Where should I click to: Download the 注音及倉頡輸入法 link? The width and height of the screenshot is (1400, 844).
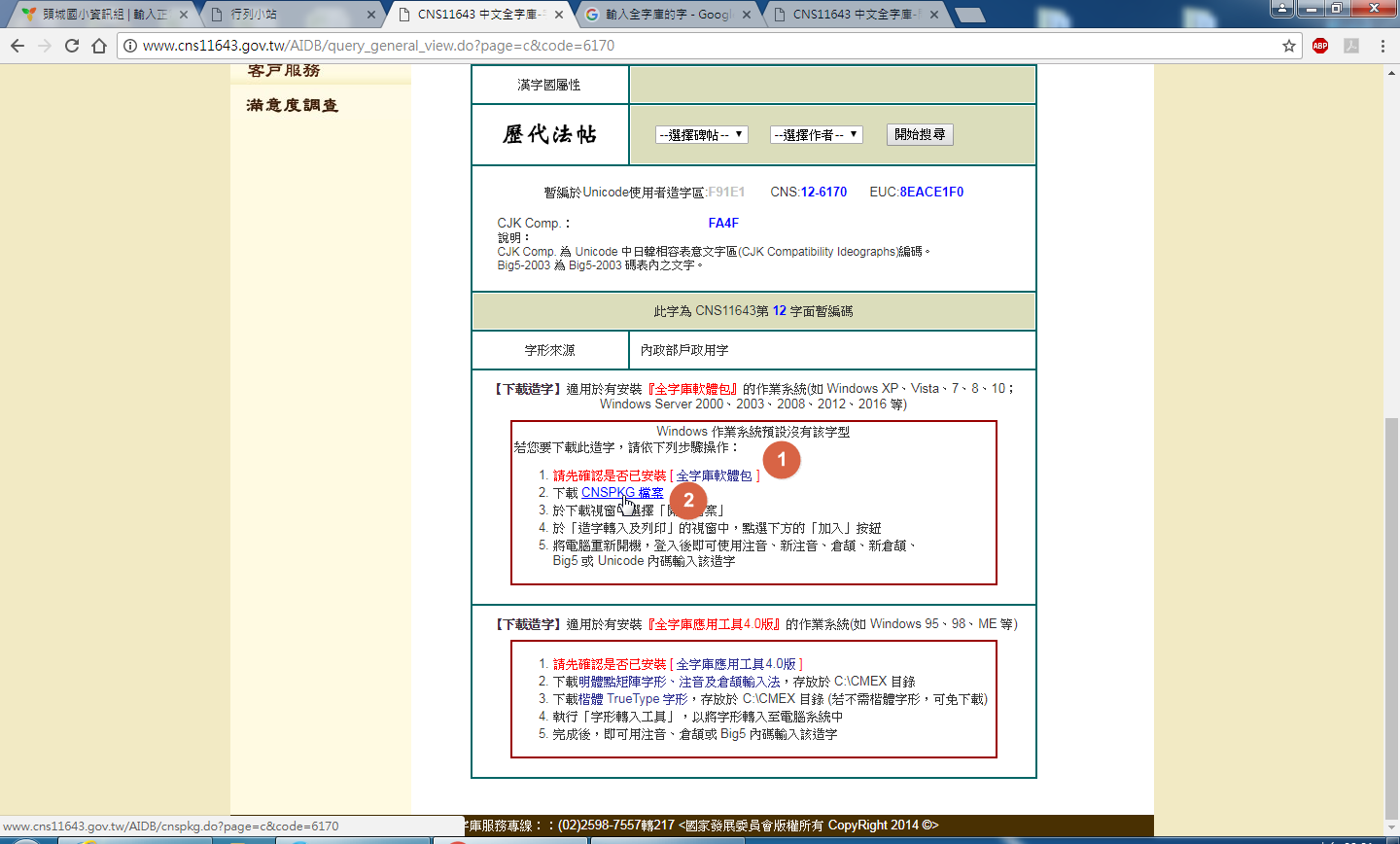click(x=729, y=683)
